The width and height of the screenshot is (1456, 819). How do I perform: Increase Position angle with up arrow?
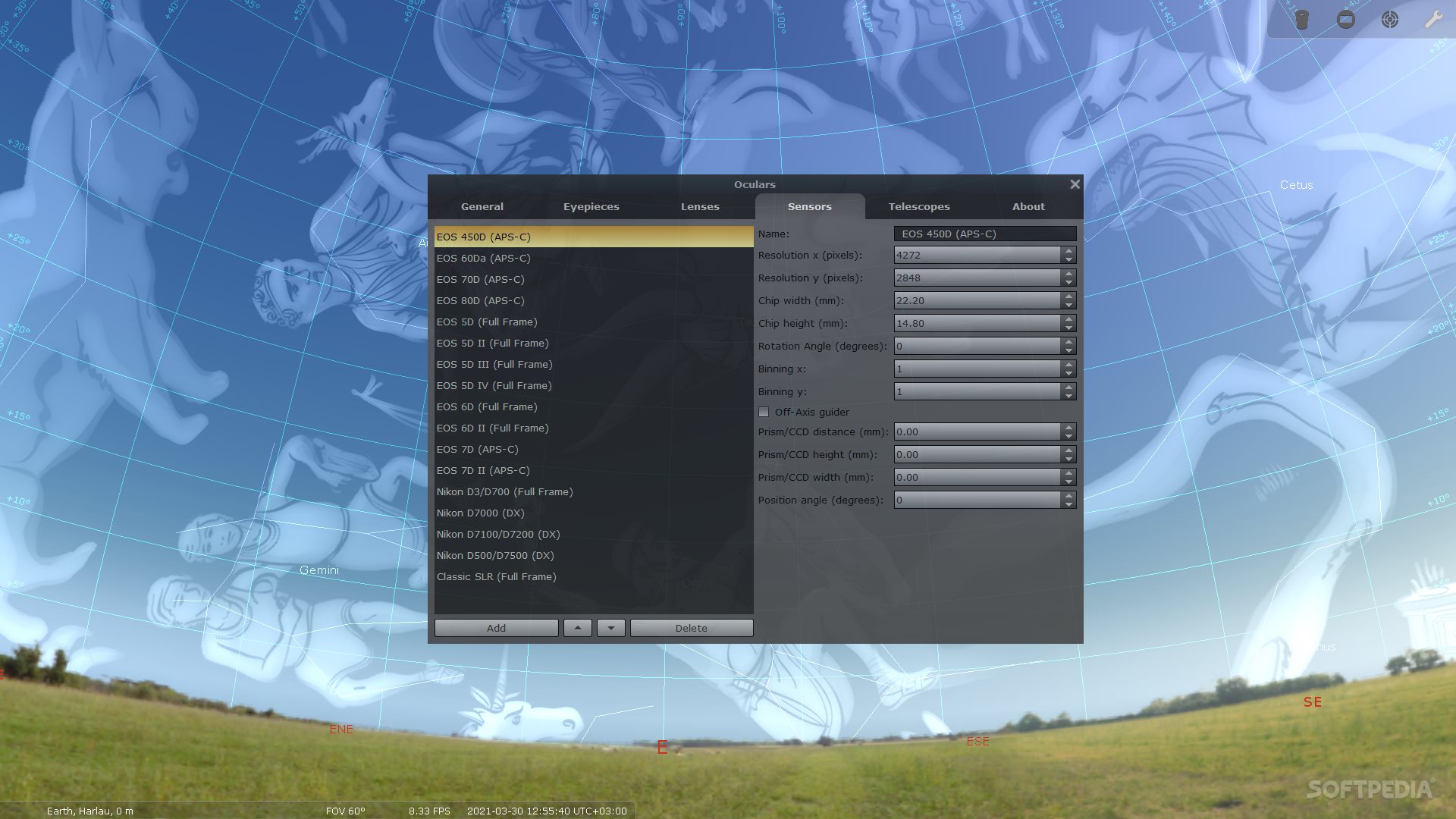[x=1068, y=496]
